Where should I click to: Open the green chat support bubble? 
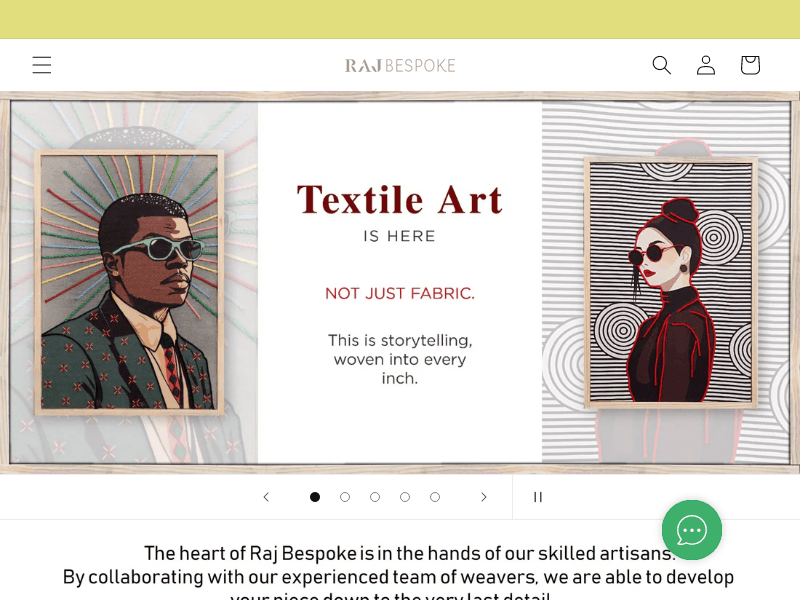(x=692, y=530)
